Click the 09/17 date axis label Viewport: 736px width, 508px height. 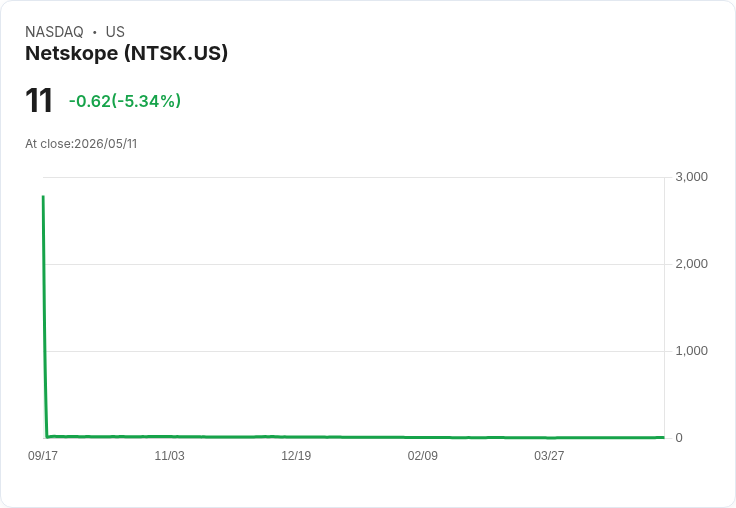pos(43,455)
